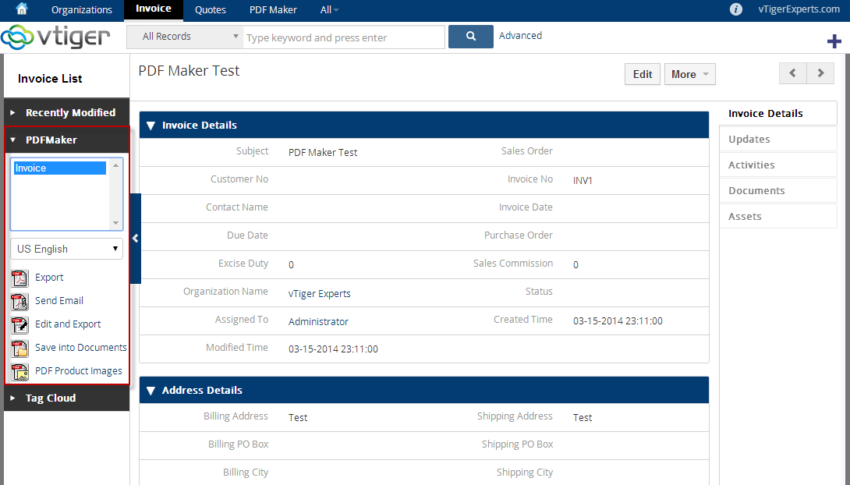
Task: Click the Invoice List heading
Action: click(x=50, y=79)
